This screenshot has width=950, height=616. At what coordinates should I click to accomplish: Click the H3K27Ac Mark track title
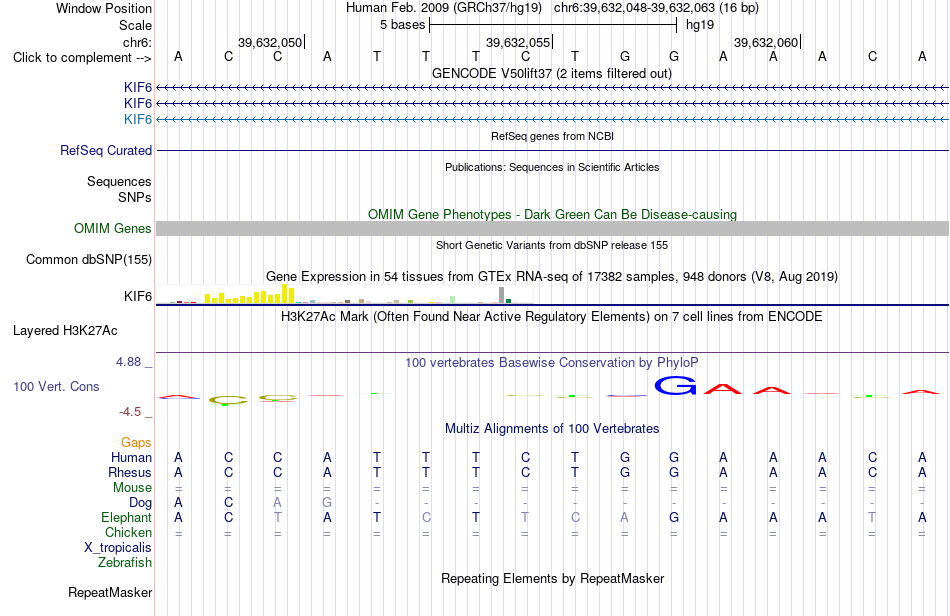click(x=552, y=316)
